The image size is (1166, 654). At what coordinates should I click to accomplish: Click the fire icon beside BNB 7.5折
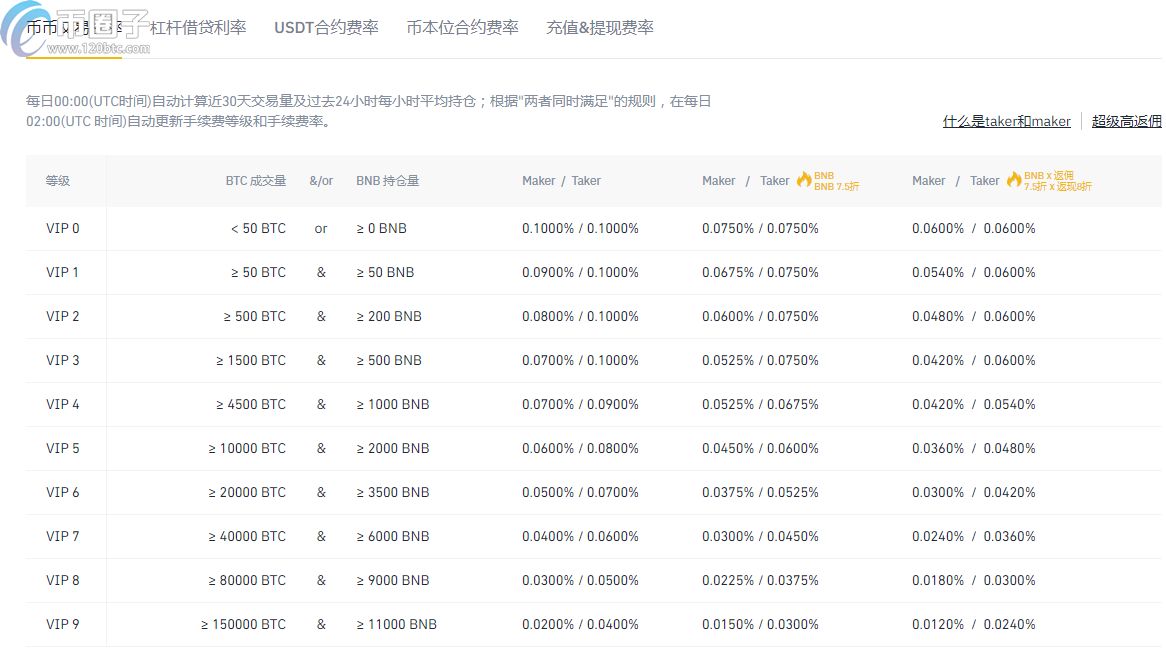coord(804,180)
